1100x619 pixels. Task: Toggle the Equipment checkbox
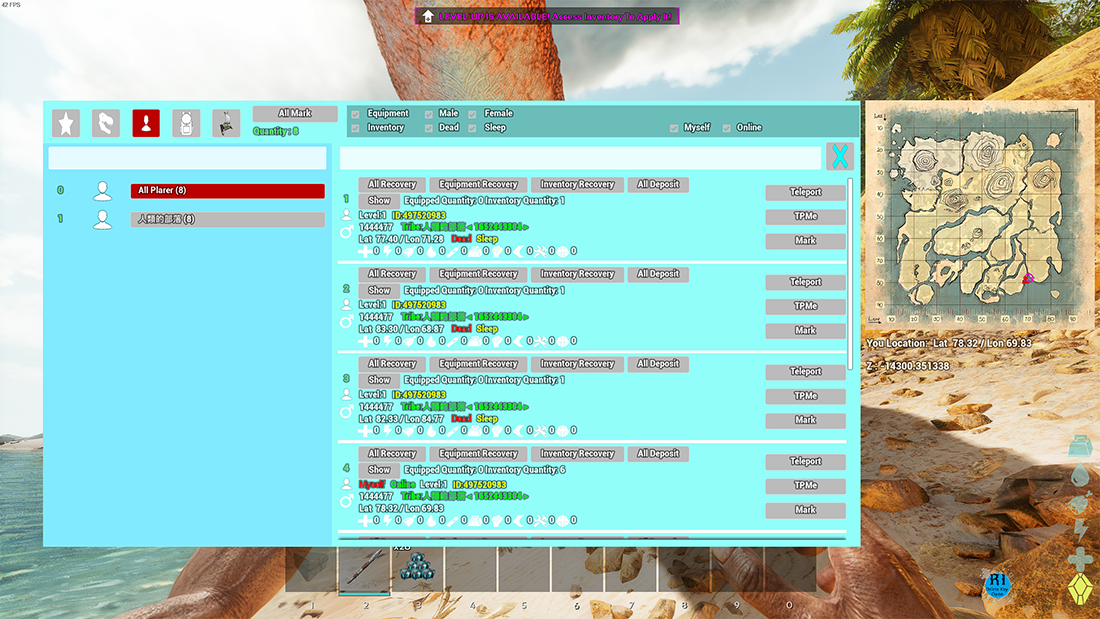pos(355,114)
